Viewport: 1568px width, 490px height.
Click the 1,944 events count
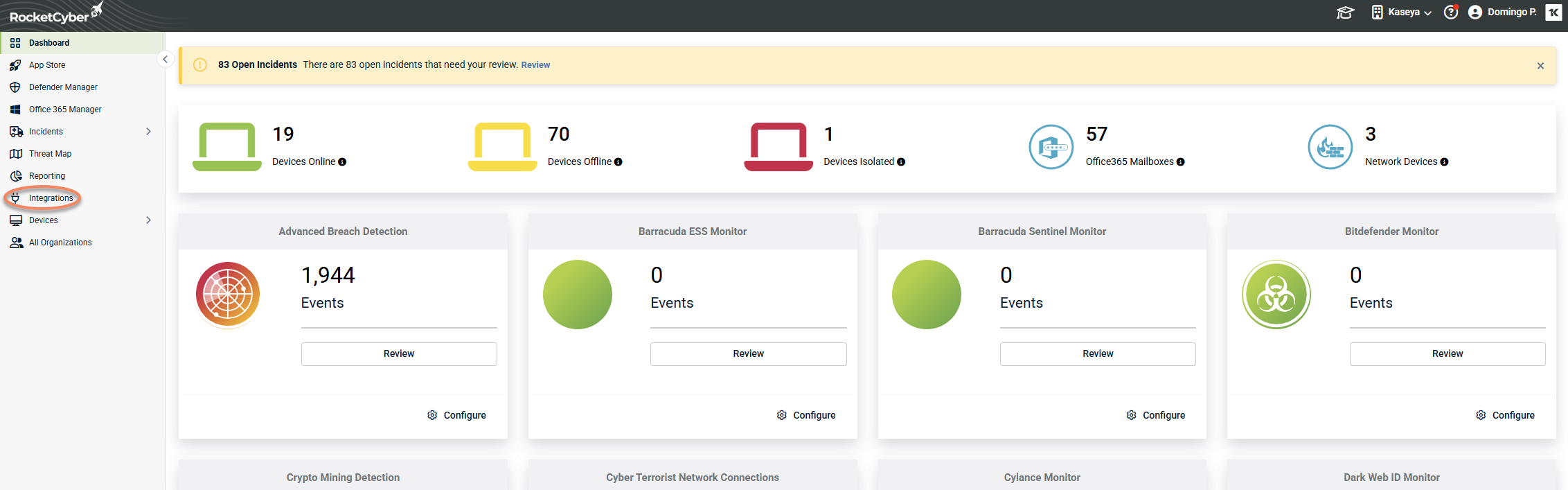click(x=328, y=276)
